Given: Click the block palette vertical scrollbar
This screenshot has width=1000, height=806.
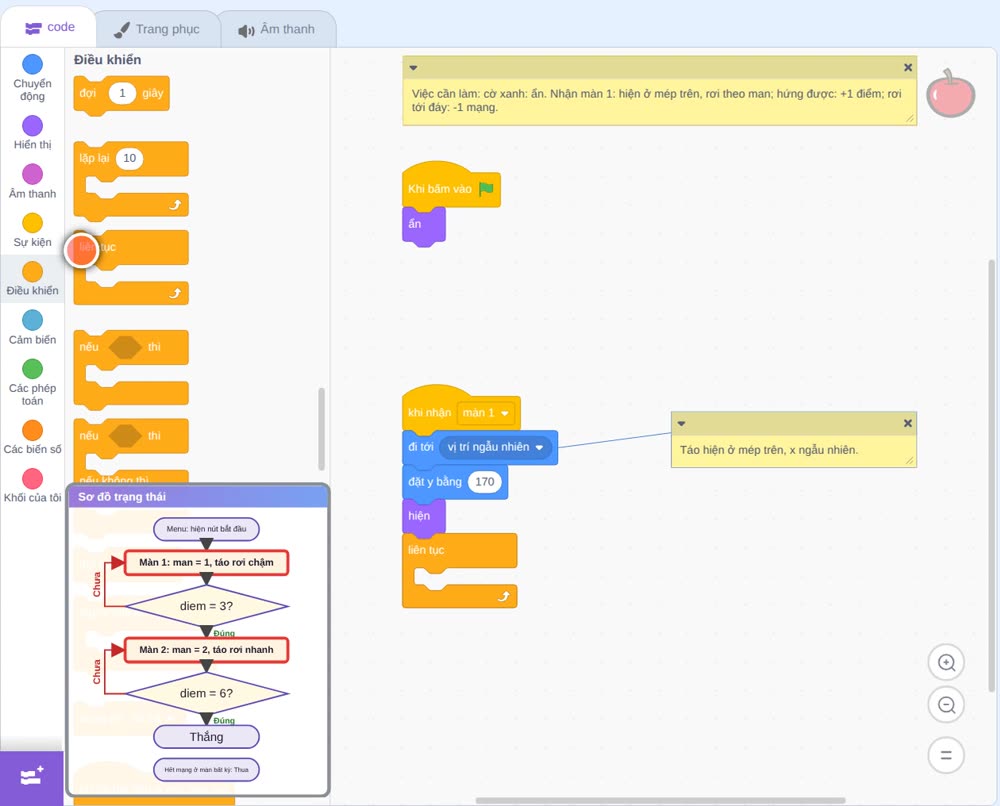Looking at the screenshot, I should point(321,429).
